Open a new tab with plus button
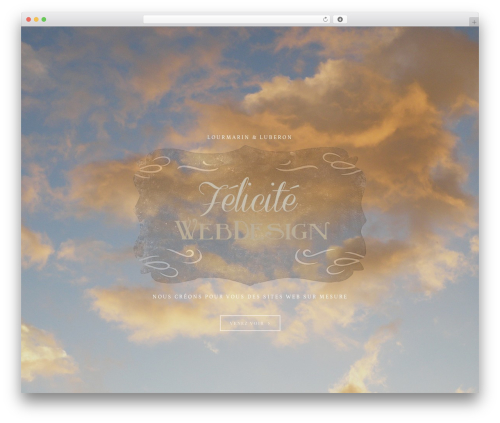 (x=474, y=22)
